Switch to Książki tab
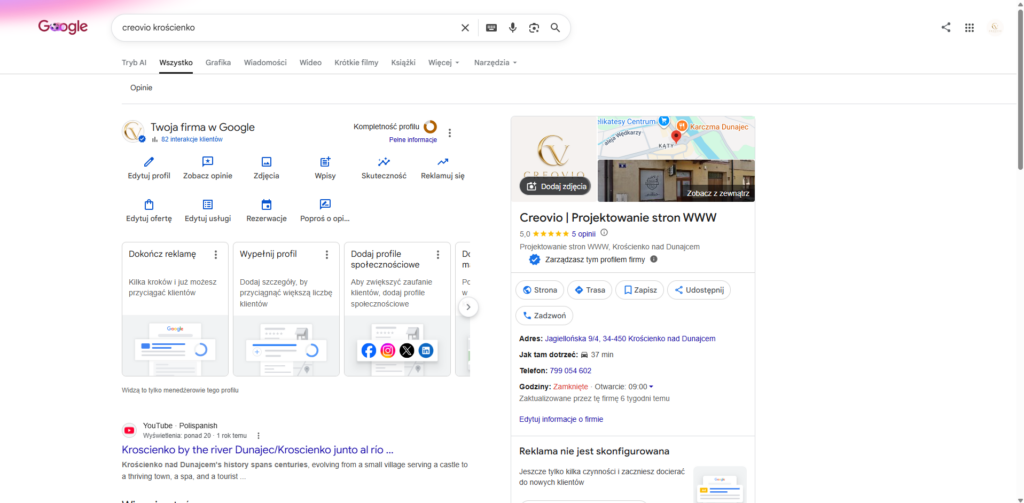The height and width of the screenshot is (503, 1024). tap(403, 63)
